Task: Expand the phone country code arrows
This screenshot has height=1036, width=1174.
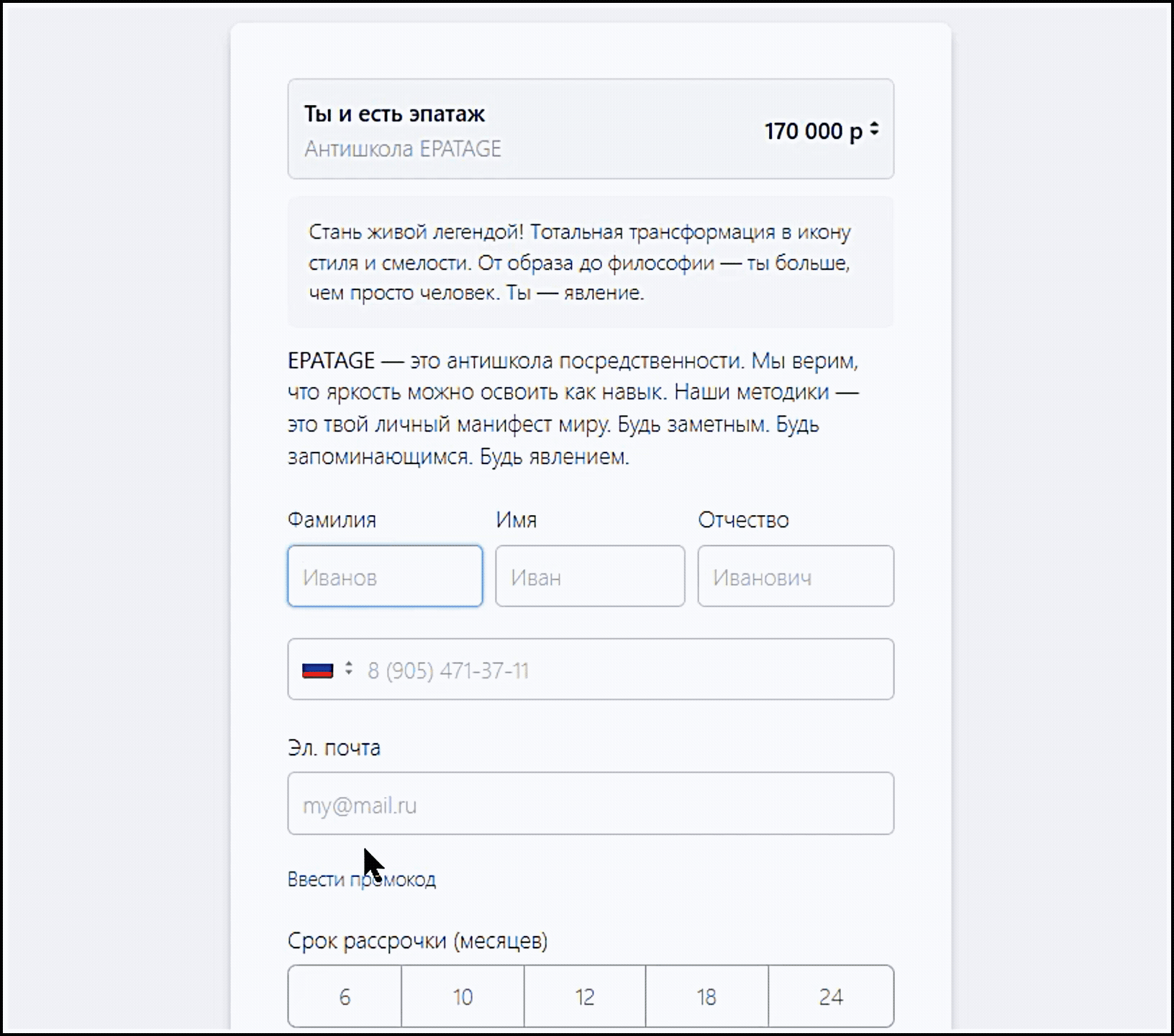Action: tap(349, 669)
